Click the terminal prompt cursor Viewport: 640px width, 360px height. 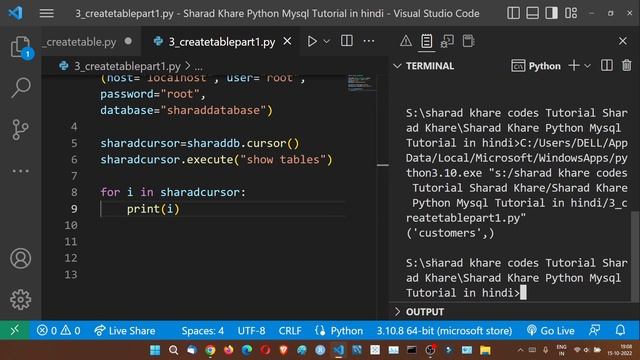(x=523, y=293)
